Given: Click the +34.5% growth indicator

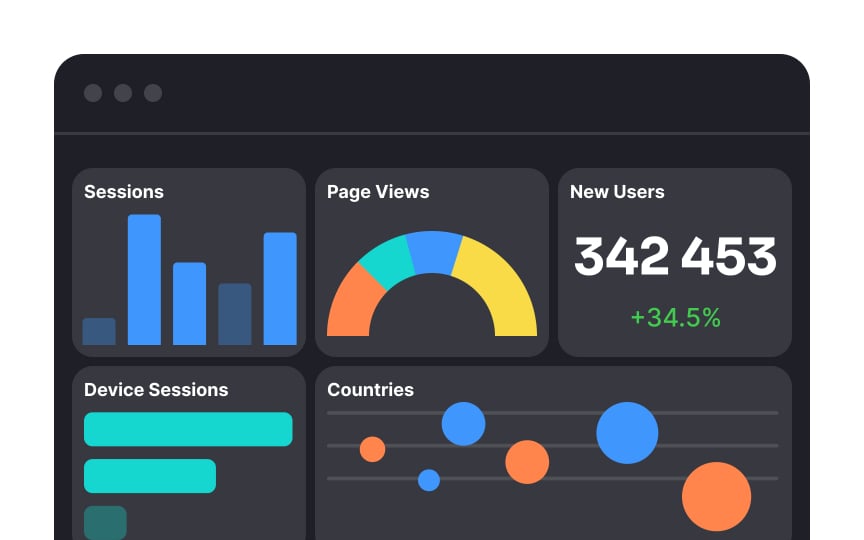Looking at the screenshot, I should click(x=676, y=317).
